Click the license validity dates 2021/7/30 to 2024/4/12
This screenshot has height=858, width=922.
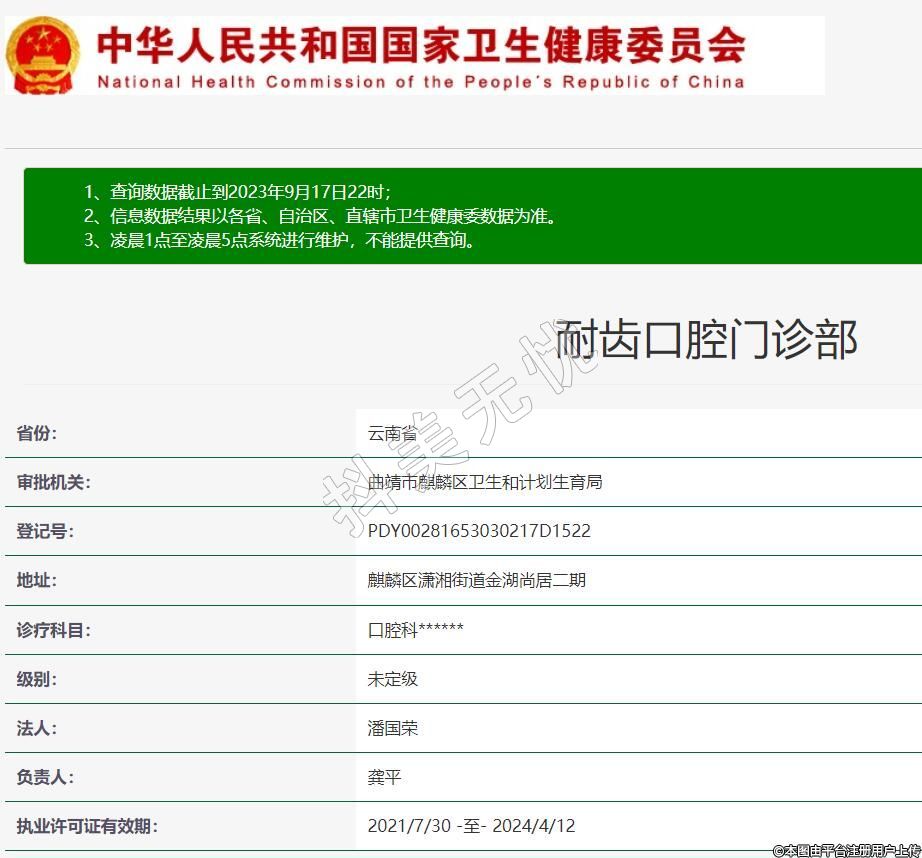tap(471, 826)
